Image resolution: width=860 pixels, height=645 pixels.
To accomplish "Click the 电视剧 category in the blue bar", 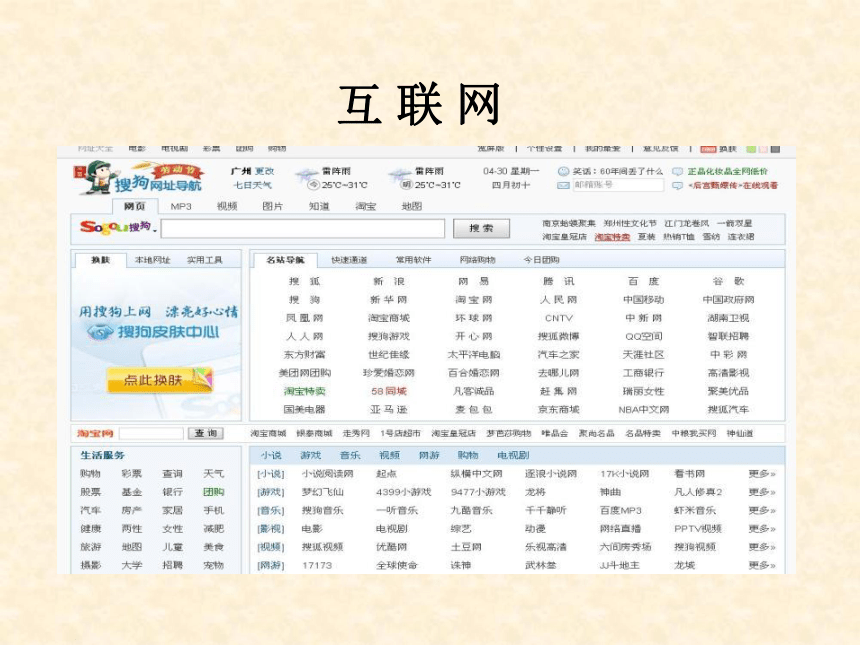I will point(513,455).
